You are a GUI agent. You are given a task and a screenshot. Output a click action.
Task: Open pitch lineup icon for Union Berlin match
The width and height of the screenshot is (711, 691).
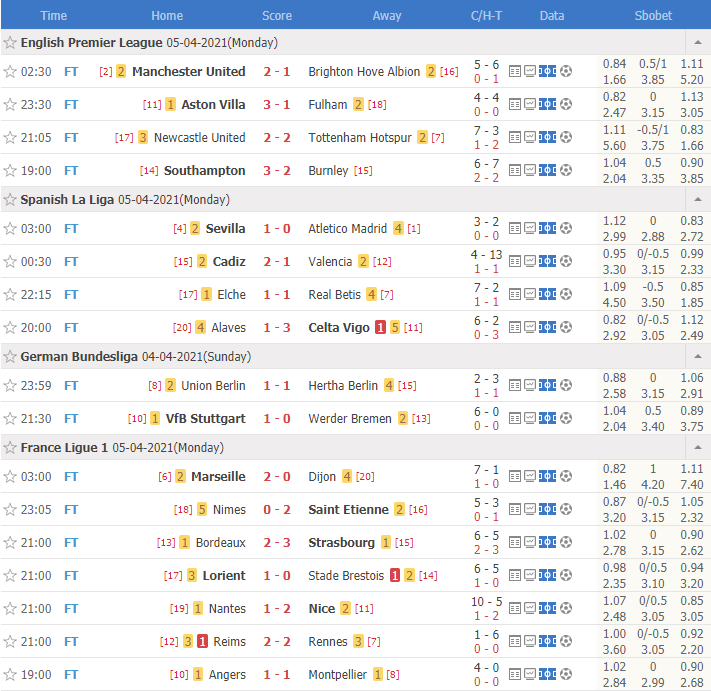[x=547, y=385]
